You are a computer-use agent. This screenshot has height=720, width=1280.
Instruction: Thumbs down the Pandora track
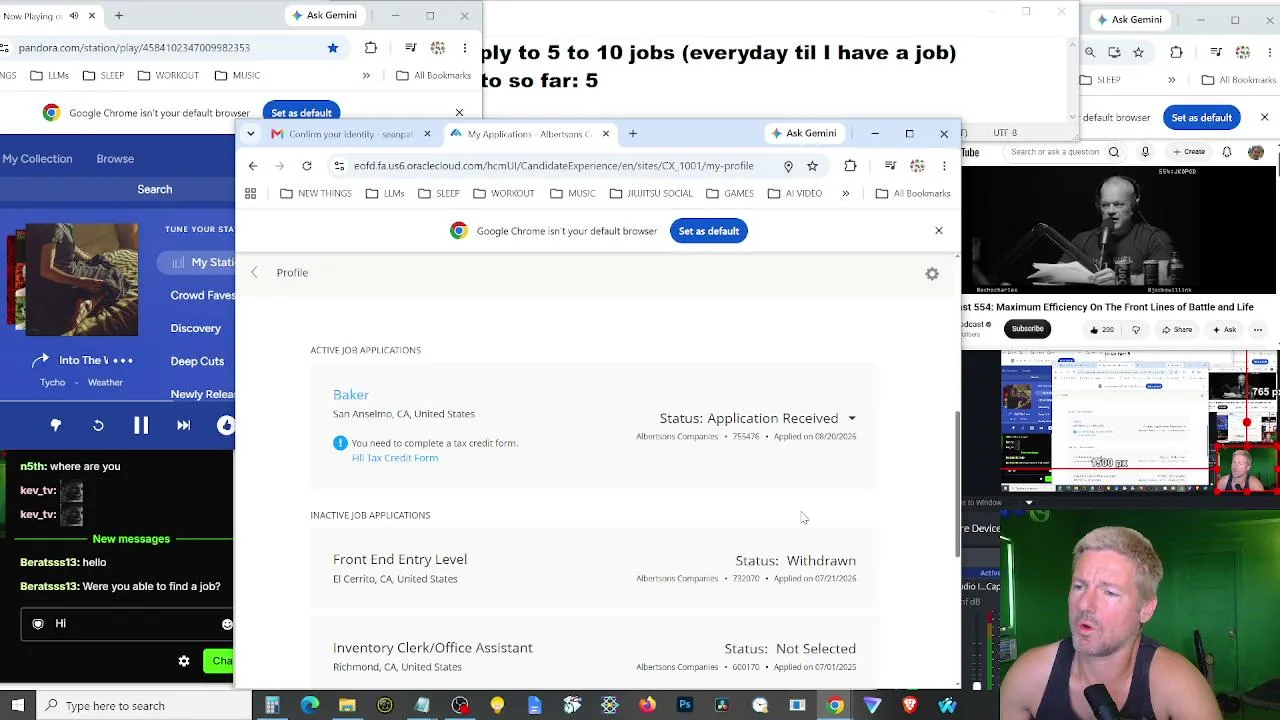tap(56, 425)
